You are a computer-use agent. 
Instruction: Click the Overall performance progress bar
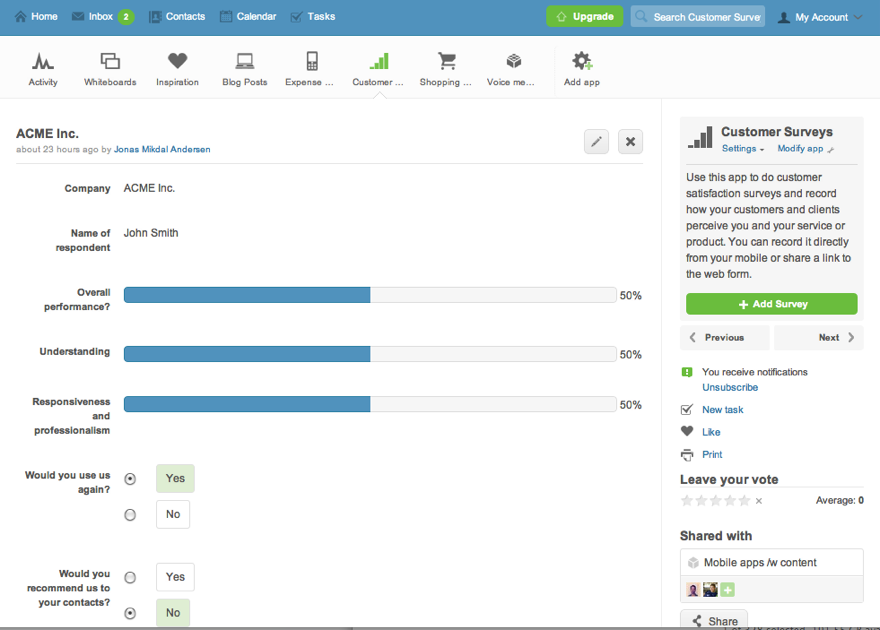369,295
